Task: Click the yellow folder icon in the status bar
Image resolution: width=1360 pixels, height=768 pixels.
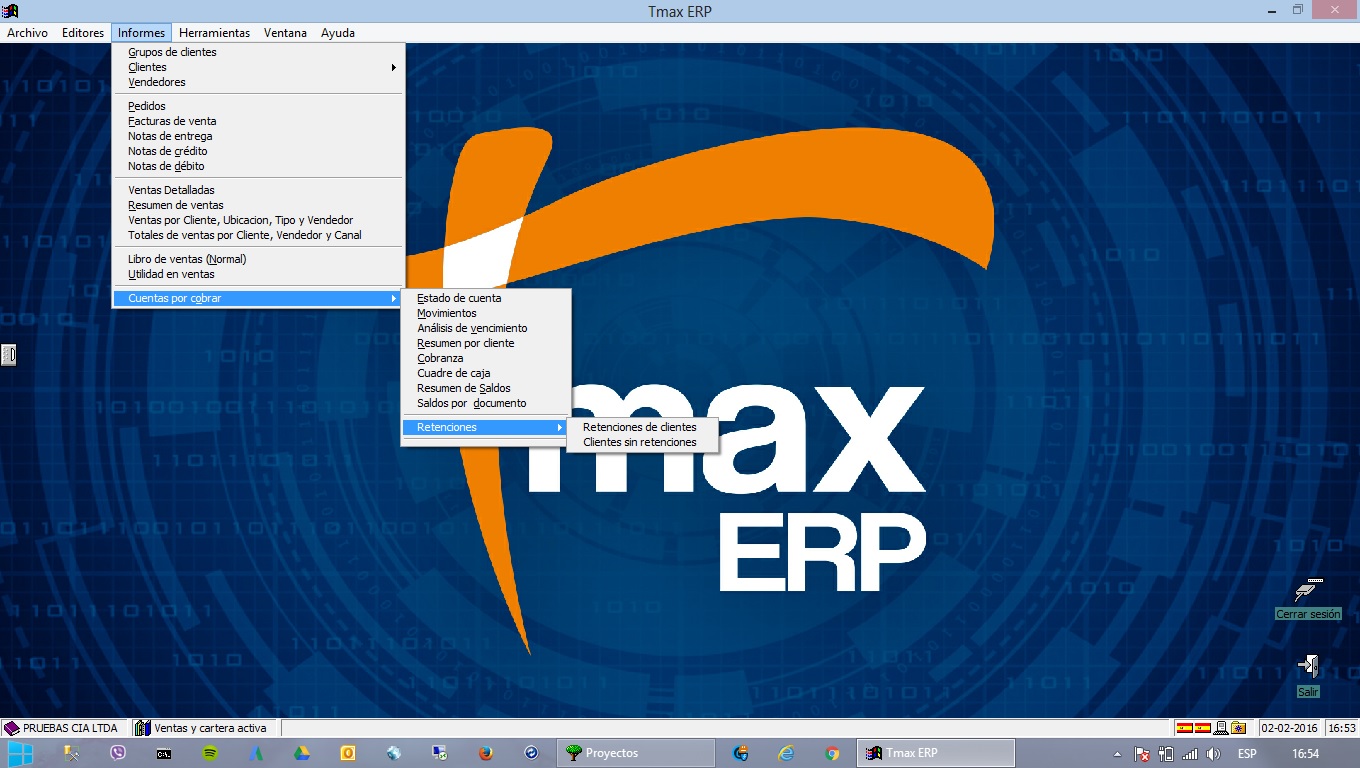Action: pyautogui.click(x=1239, y=728)
